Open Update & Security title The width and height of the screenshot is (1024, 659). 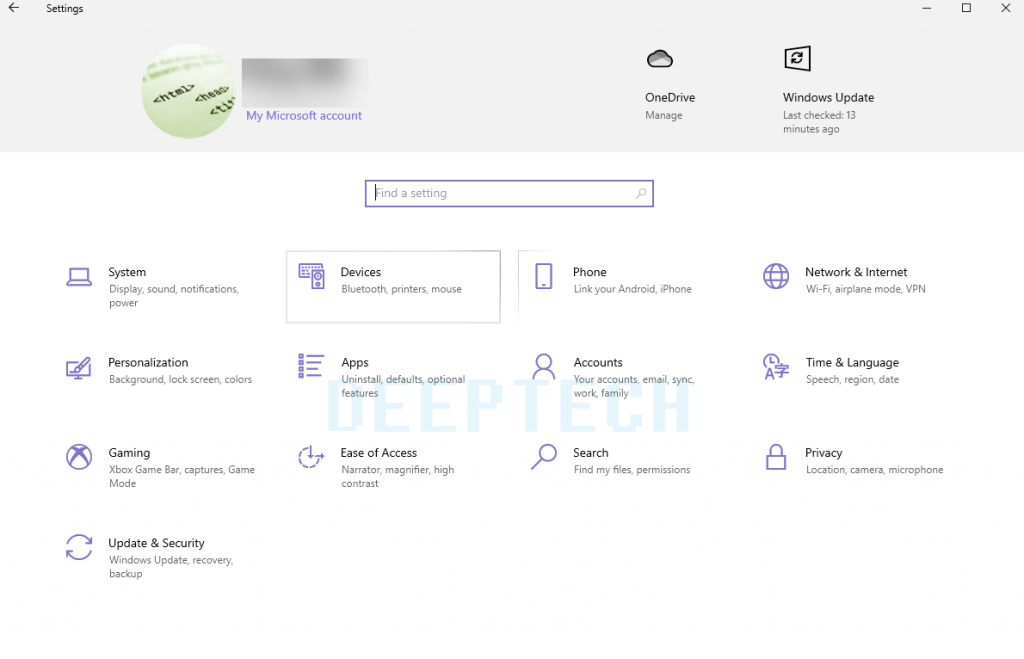156,543
